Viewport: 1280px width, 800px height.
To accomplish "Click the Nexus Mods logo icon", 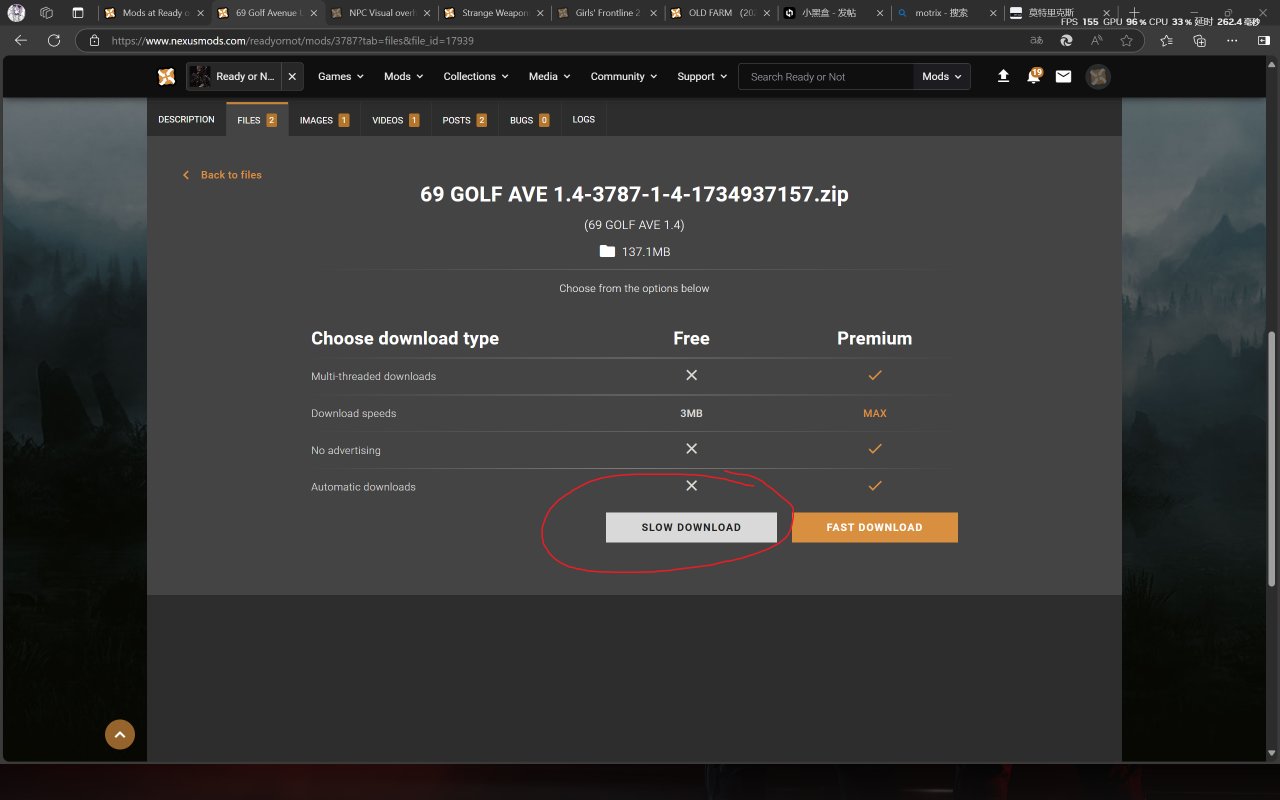I will click(x=166, y=77).
